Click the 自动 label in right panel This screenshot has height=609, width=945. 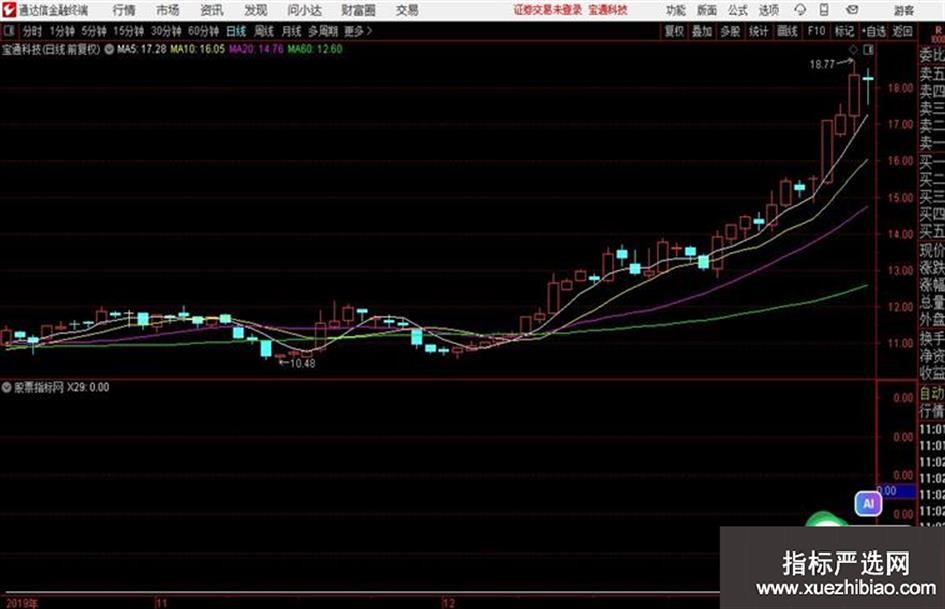932,393
